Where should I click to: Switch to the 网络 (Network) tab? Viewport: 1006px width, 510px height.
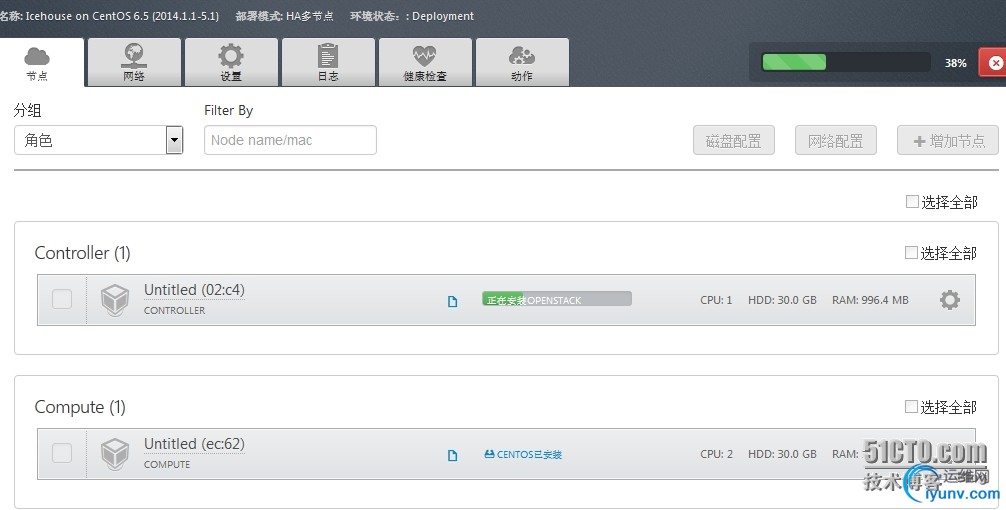(134, 62)
